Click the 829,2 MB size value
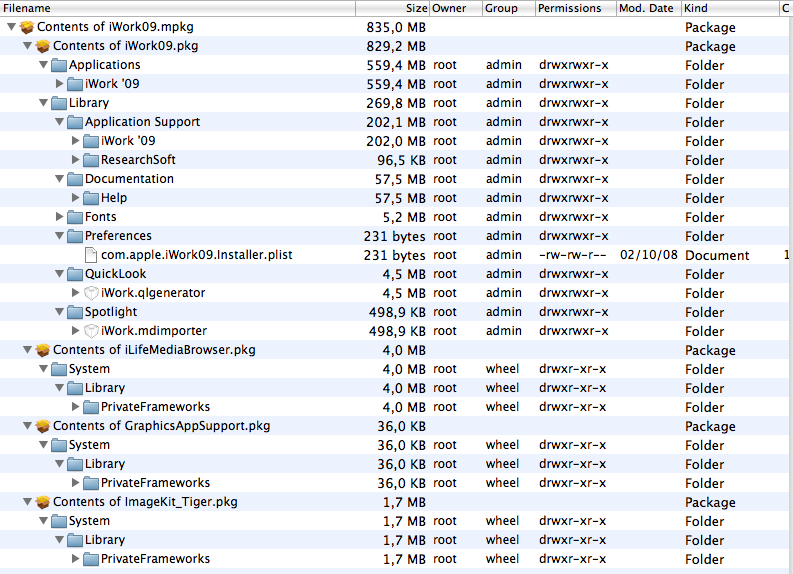The image size is (793, 574). tap(396, 47)
